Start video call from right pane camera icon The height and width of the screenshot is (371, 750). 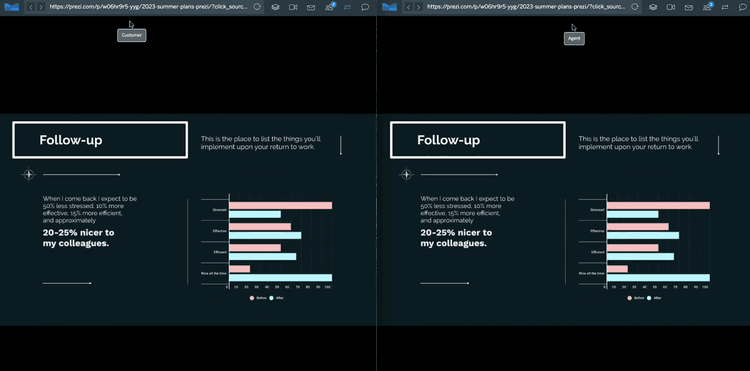671,7
